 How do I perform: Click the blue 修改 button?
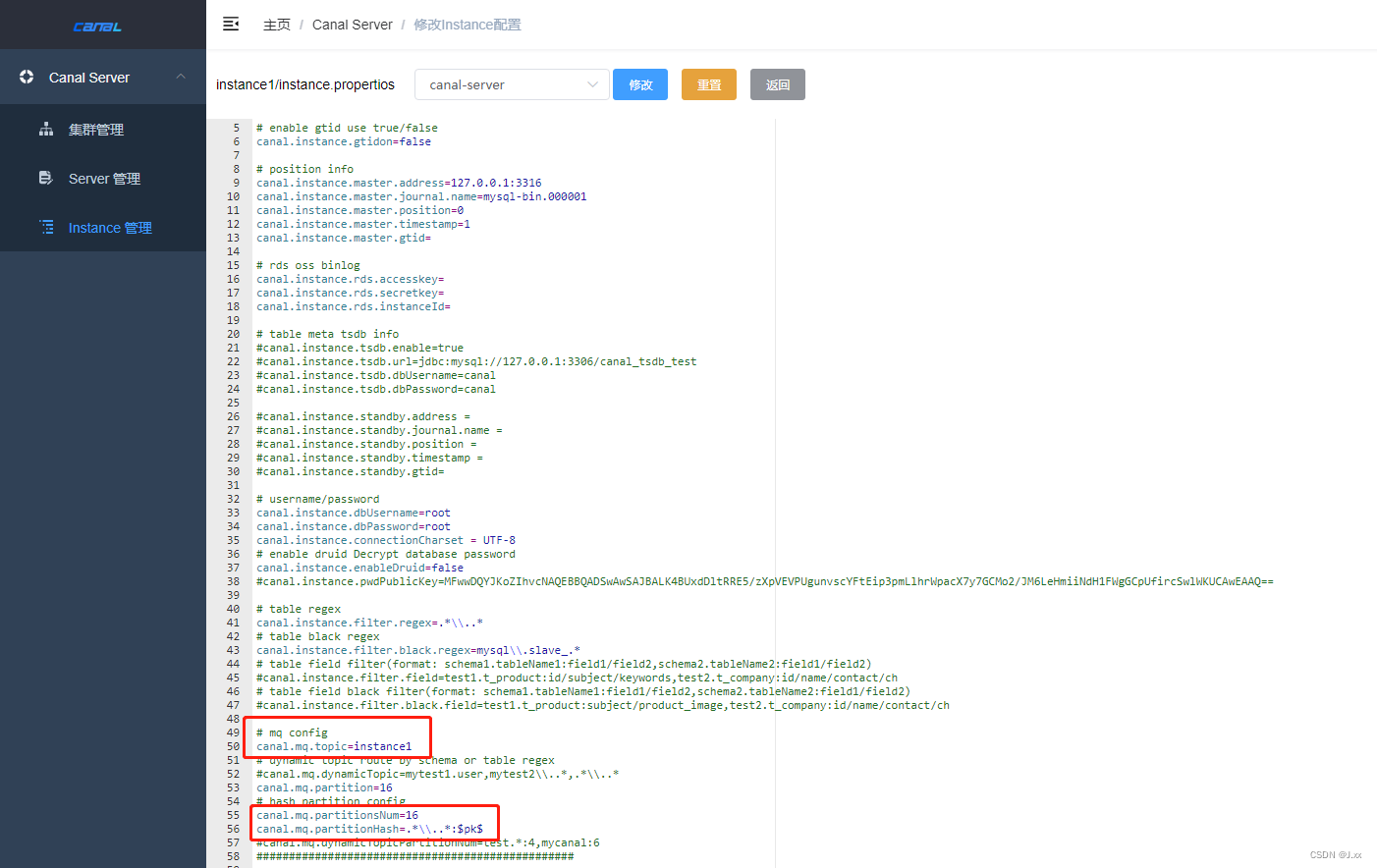(640, 84)
